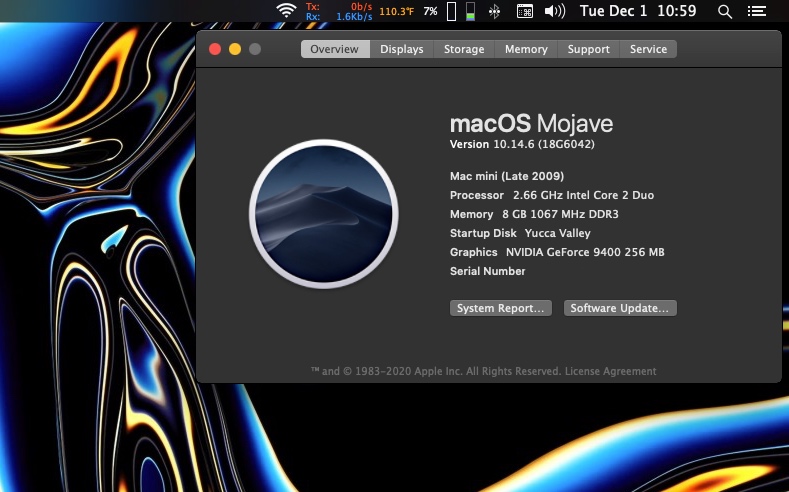This screenshot has height=492, width=789.
Task: Open Spotlight search magnifier
Action: click(725, 12)
